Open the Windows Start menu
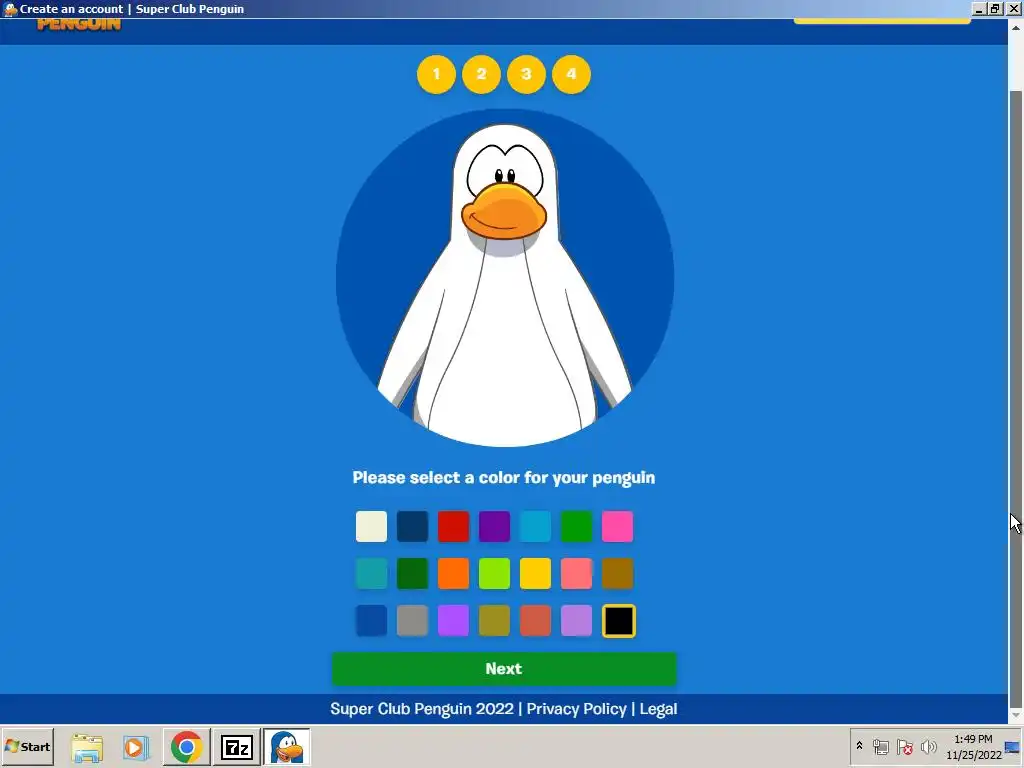 (27, 746)
